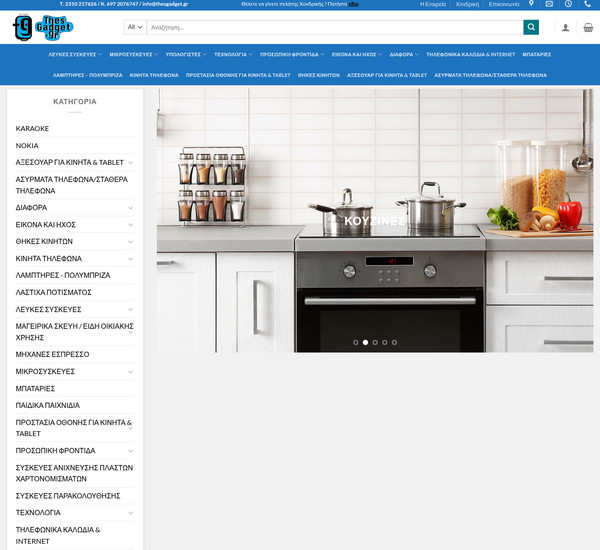This screenshot has height=550, width=600.
Task: Expand the sidebar ΛΕΥΚΕΣ ΣΥΣΚΕΥΕΣ chevron
Action: click(x=130, y=309)
